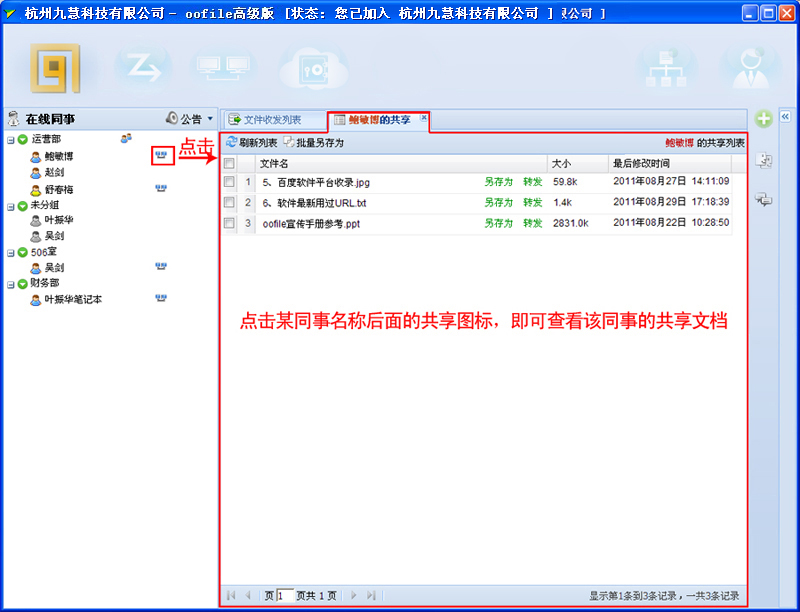Check the box for oofile宣传手册参考.ppt
Image resolution: width=800 pixels, height=612 pixels.
pyautogui.click(x=229, y=223)
